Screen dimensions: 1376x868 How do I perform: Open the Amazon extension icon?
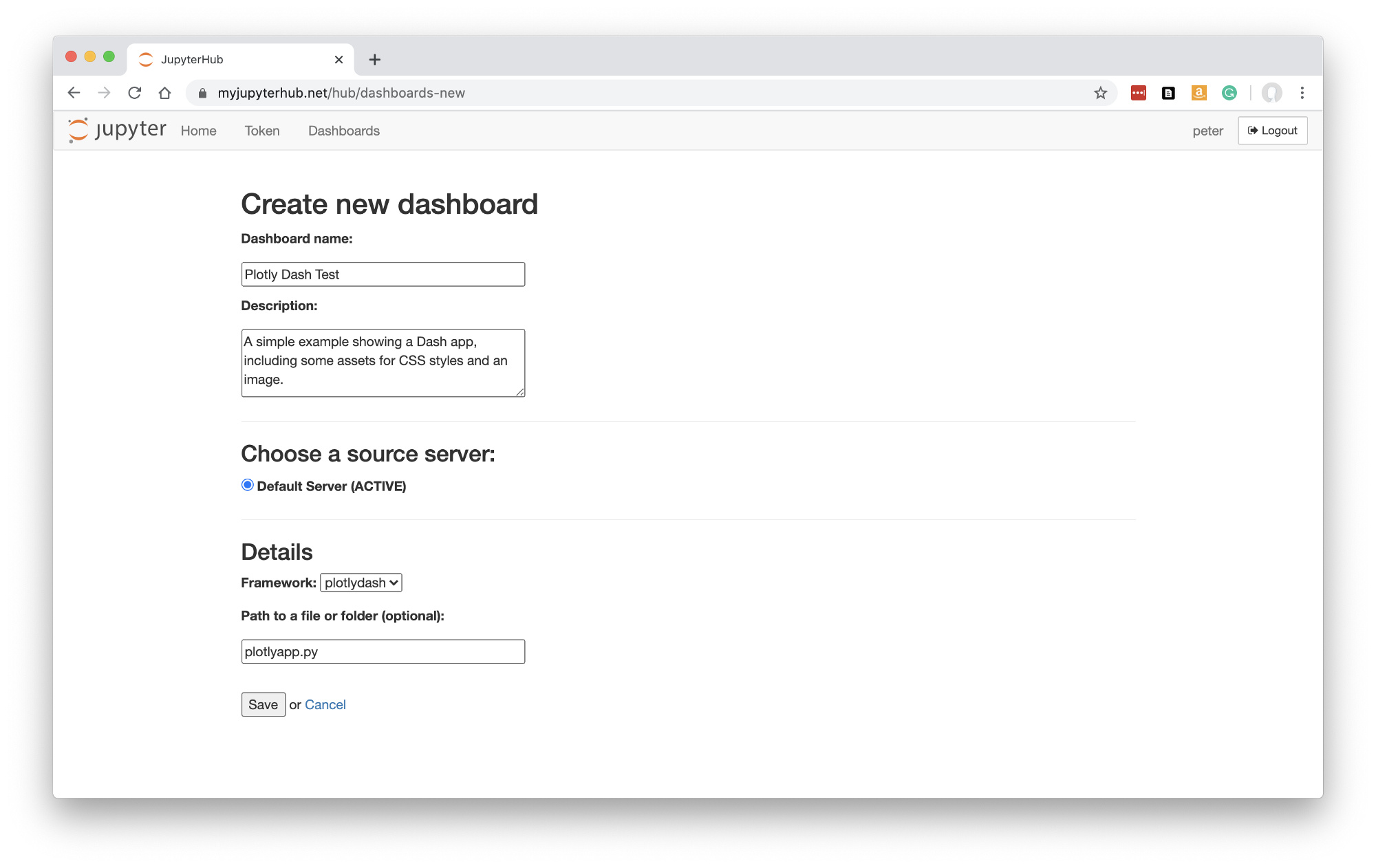[x=1199, y=93]
